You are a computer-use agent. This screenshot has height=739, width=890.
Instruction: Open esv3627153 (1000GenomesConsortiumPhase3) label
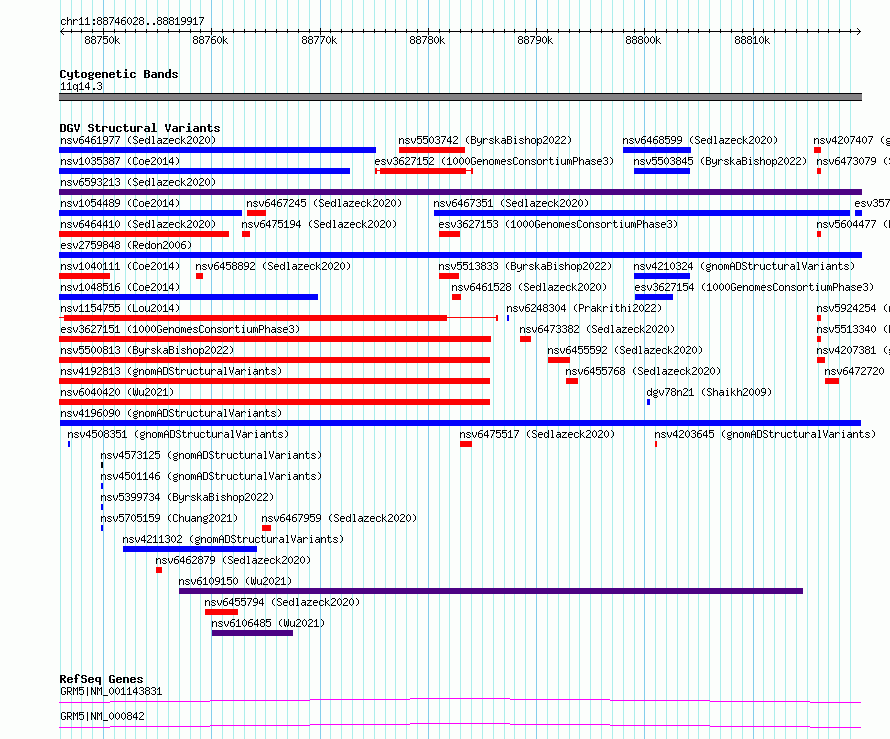pos(558,224)
